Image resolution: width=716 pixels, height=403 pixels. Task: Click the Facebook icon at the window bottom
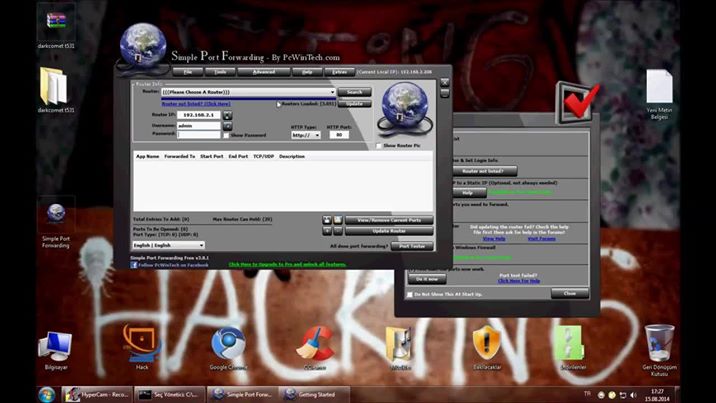coord(133,265)
